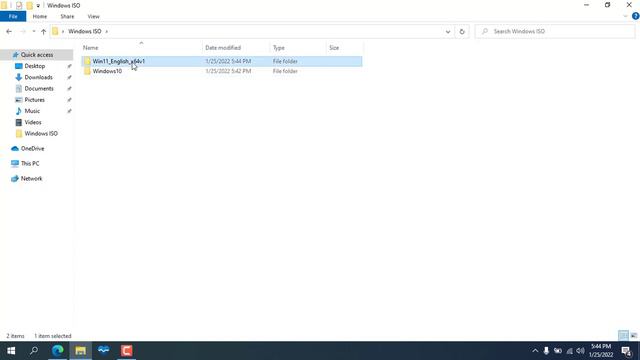
Task: Open This PC in the navigation pane
Action: coord(30,163)
